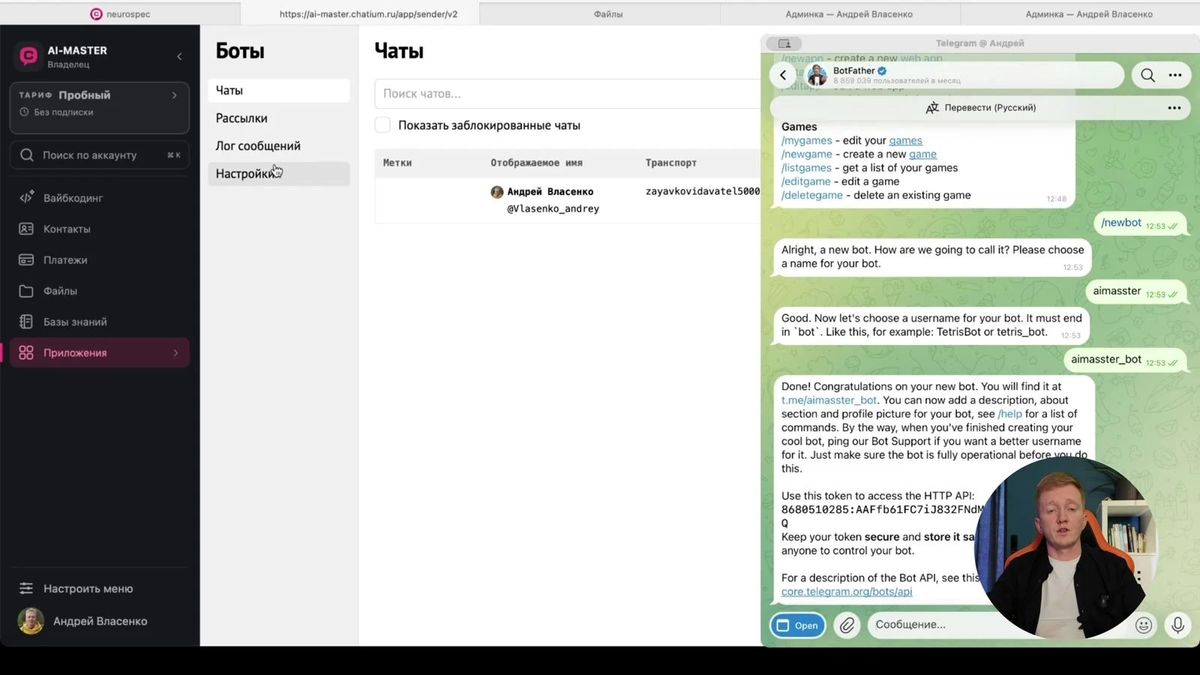Viewport: 1200px width, 675px height.
Task: Focus the Поиск по аккаунту search field
Action: tap(99, 155)
